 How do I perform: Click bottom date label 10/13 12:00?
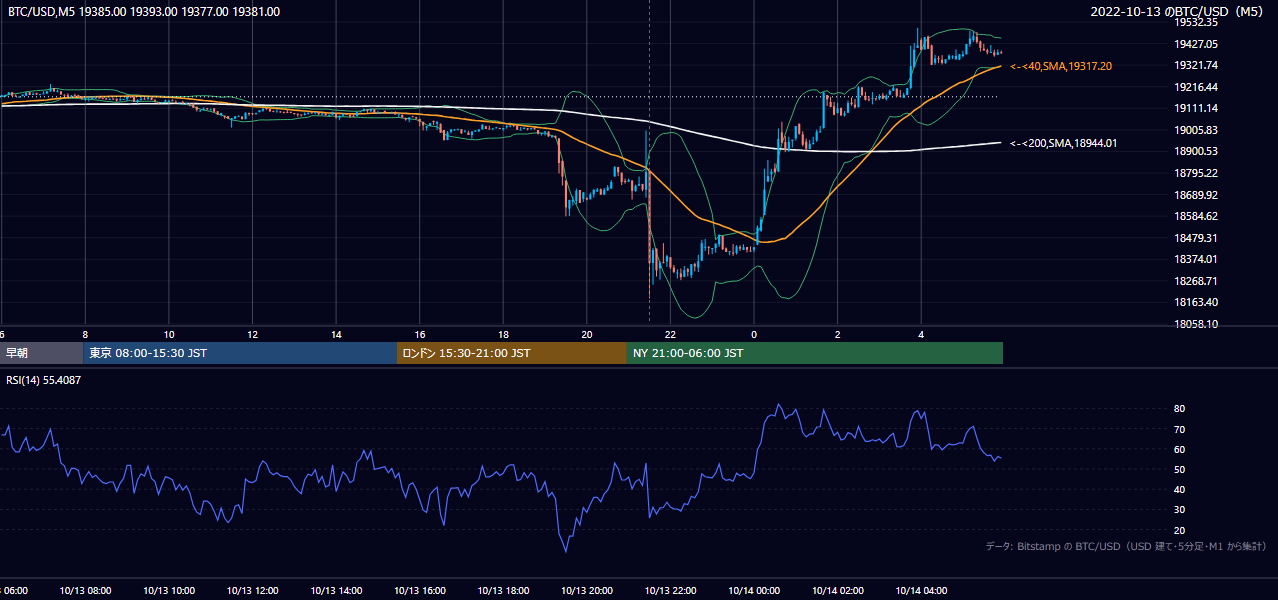click(252, 591)
